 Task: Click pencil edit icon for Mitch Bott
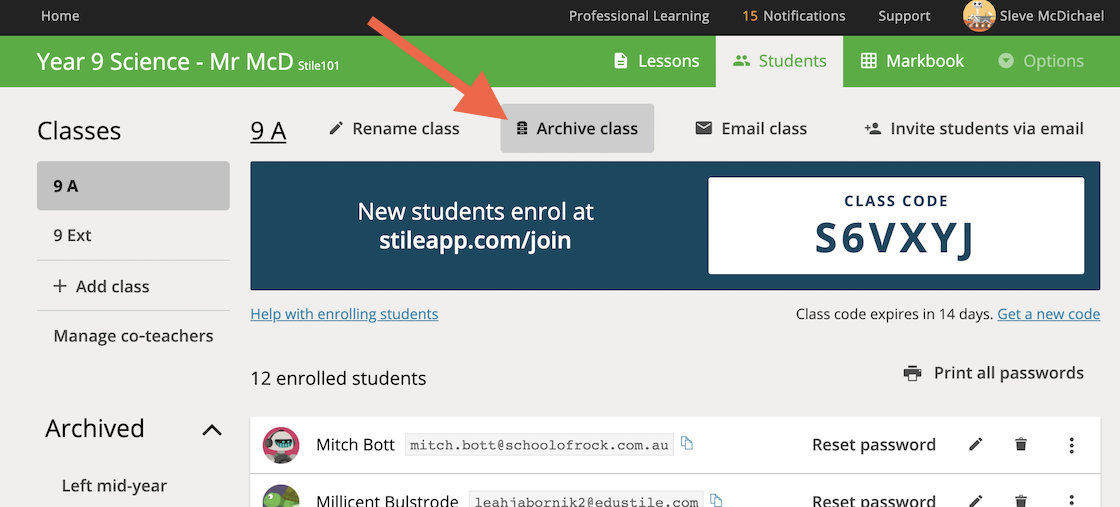[976, 445]
